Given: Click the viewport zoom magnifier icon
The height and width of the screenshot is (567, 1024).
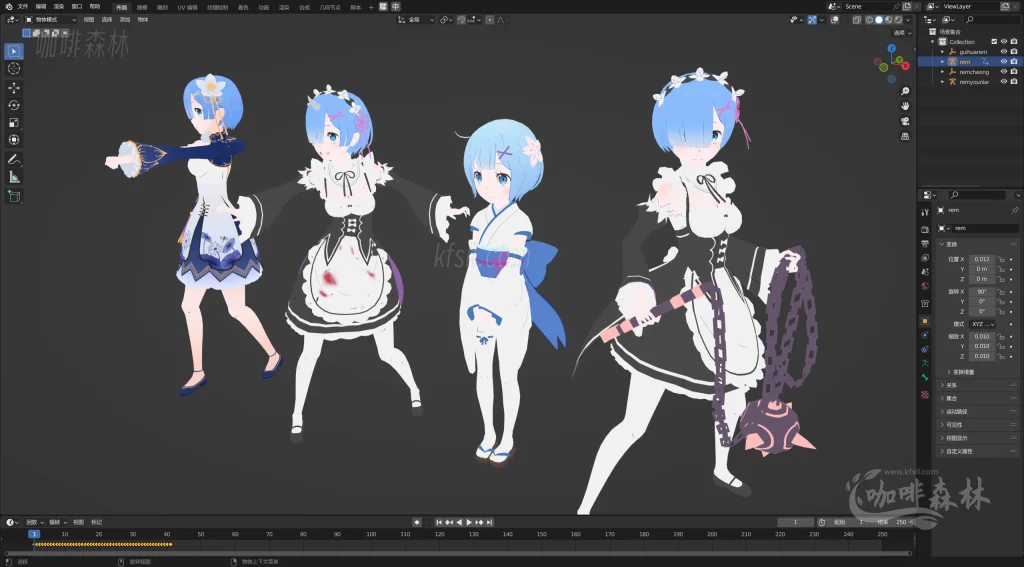Looking at the screenshot, I should (904, 91).
